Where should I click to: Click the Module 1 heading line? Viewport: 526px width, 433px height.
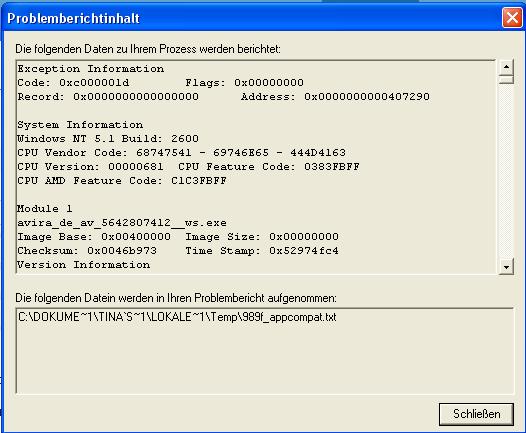[45, 209]
